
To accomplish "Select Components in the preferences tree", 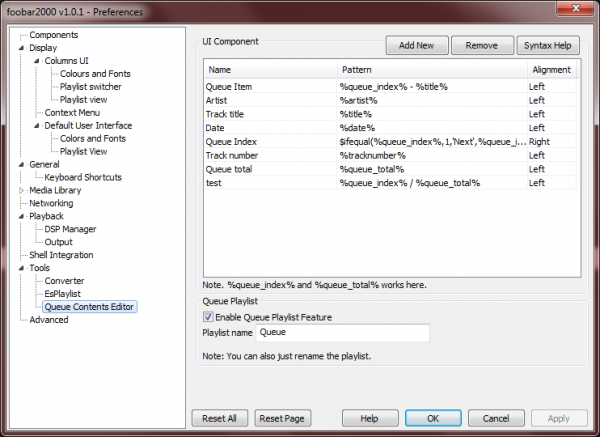I will tap(53, 34).
